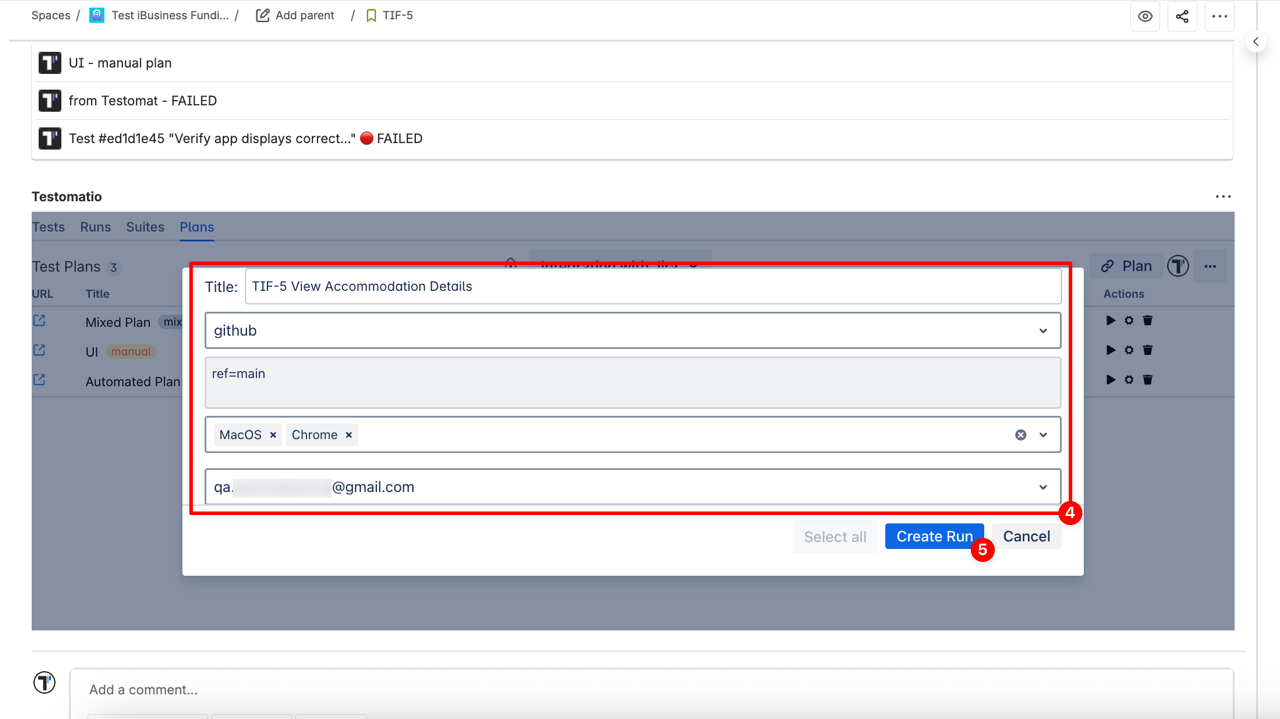
Task: Remove the MacOS tag from environments
Action: tap(273, 435)
